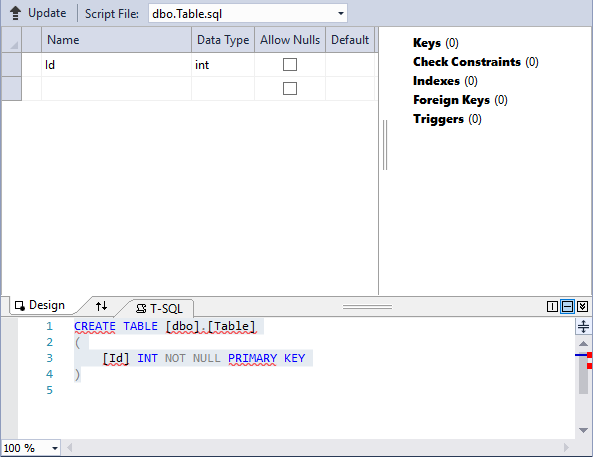The image size is (593, 457).
Task: Switch to the T-SQL tab
Action: click(159, 309)
